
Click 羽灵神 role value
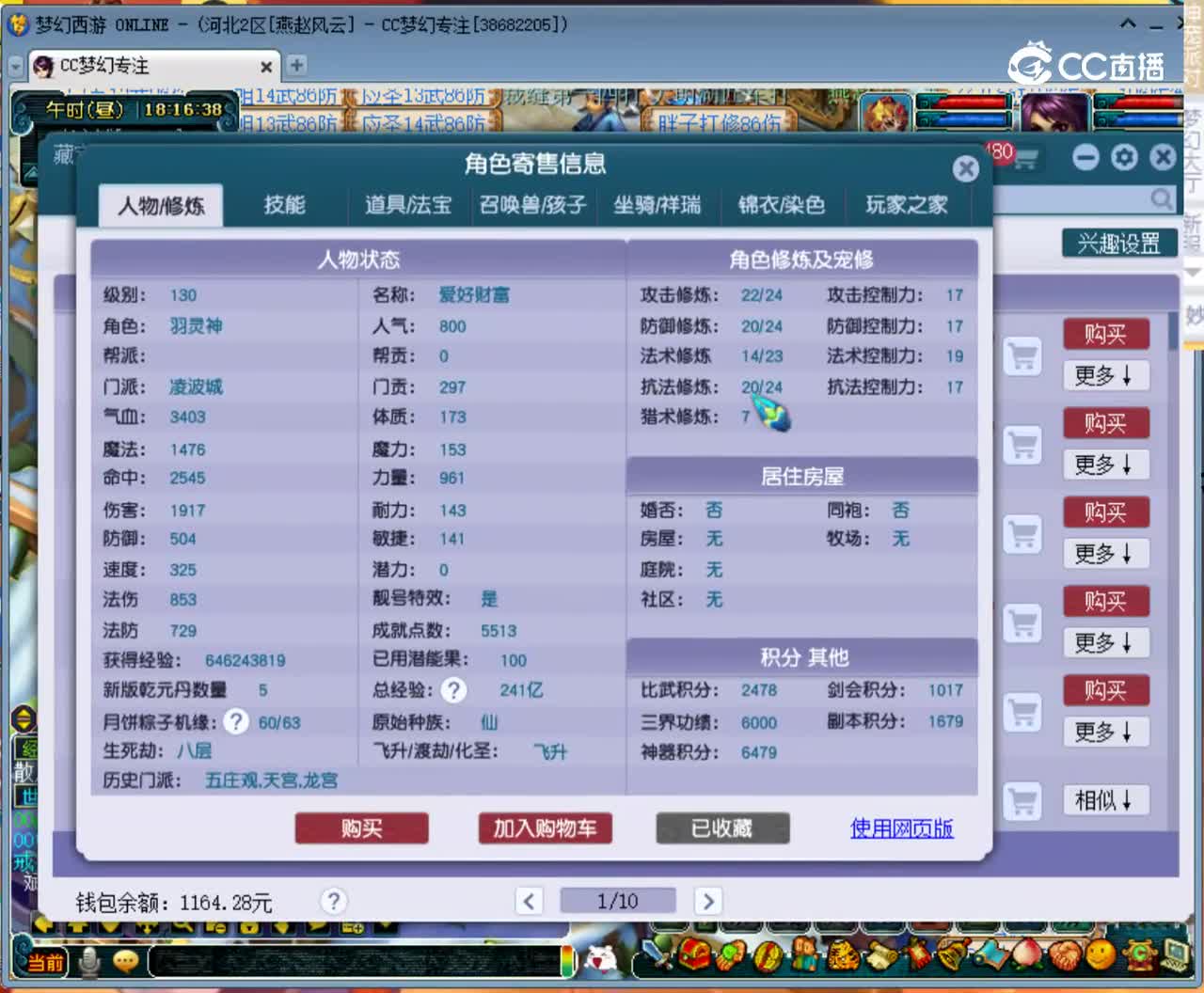(196, 325)
